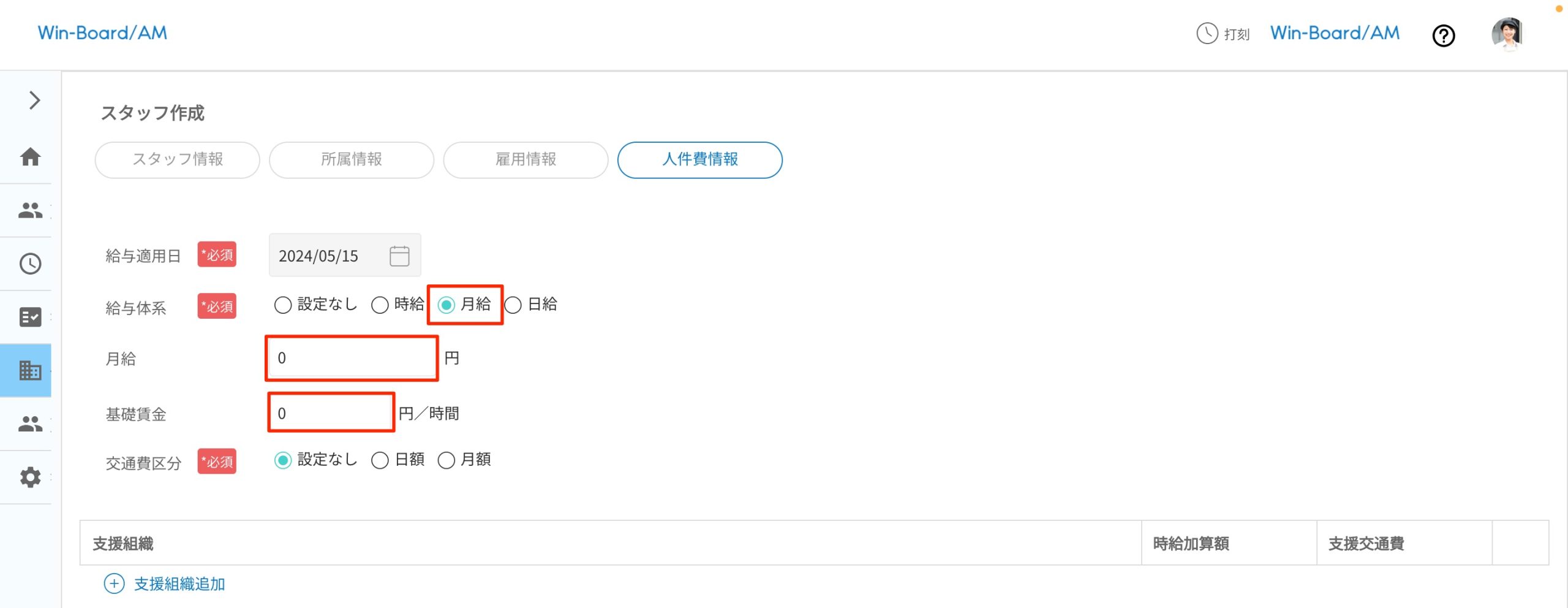Viewport: 1568px width, 608px height.
Task: Click the help question mark icon
Action: tap(1443, 36)
